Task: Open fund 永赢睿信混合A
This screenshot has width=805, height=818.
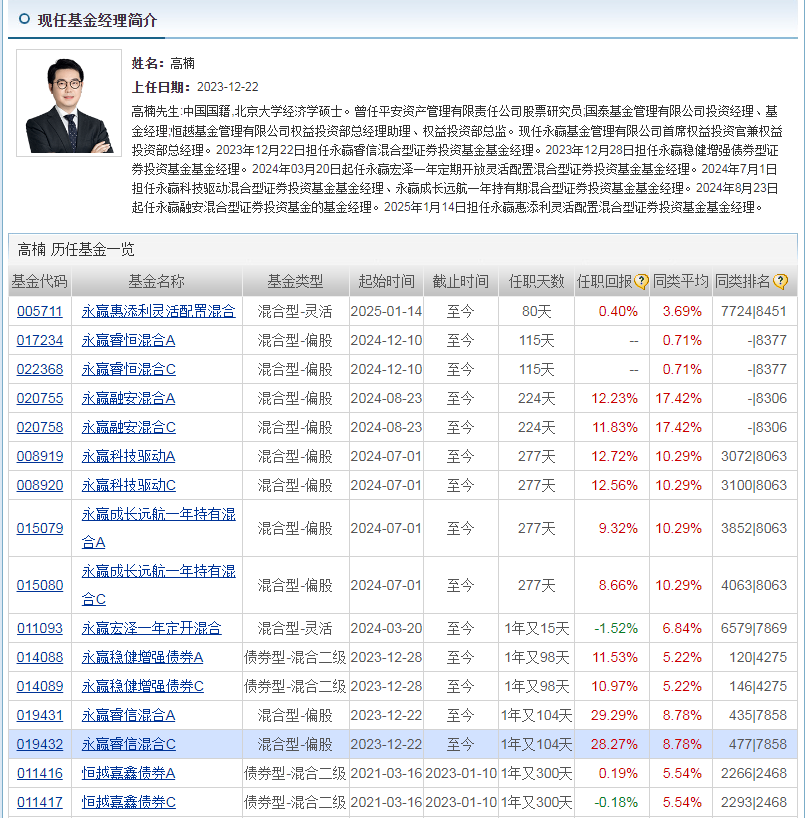Action: click(128, 715)
